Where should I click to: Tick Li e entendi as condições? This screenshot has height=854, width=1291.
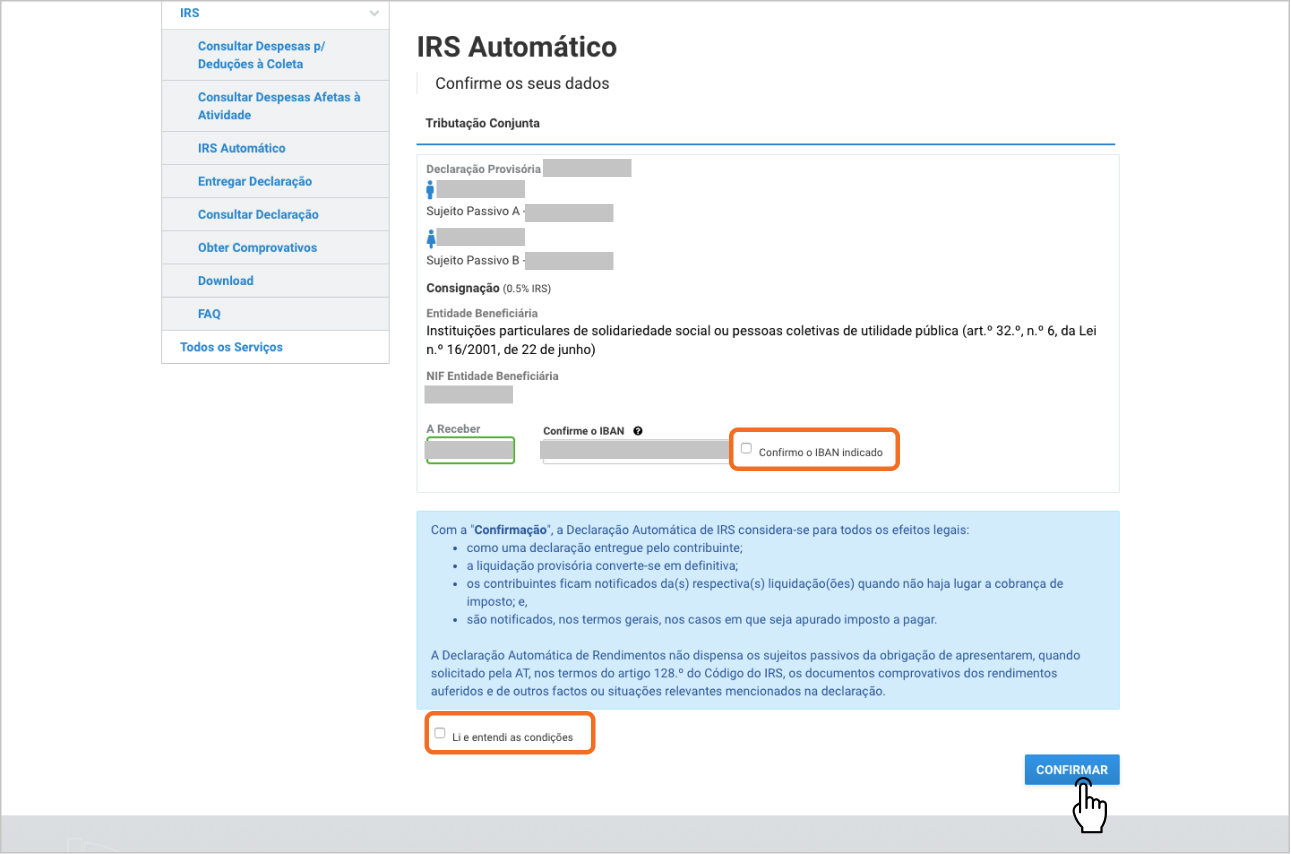click(440, 733)
